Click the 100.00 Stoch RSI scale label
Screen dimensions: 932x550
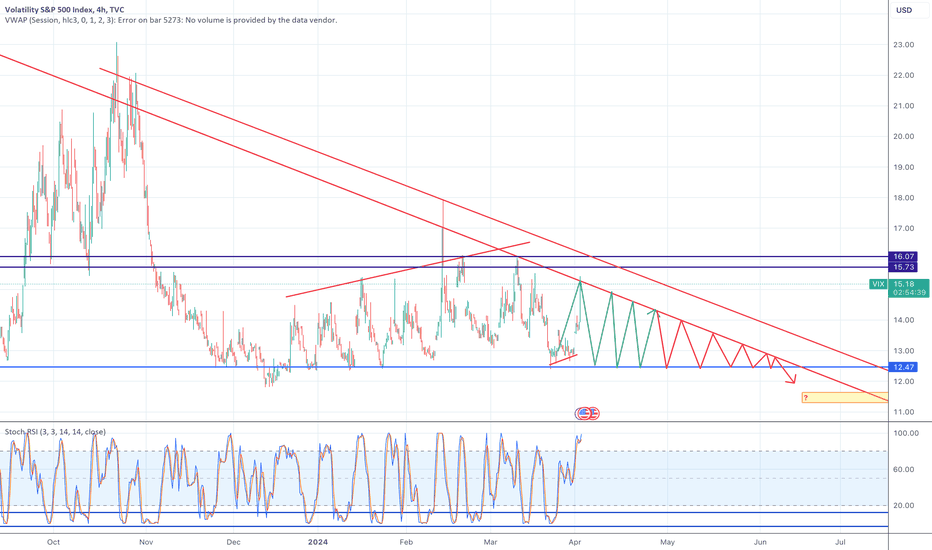pyautogui.click(x=906, y=433)
